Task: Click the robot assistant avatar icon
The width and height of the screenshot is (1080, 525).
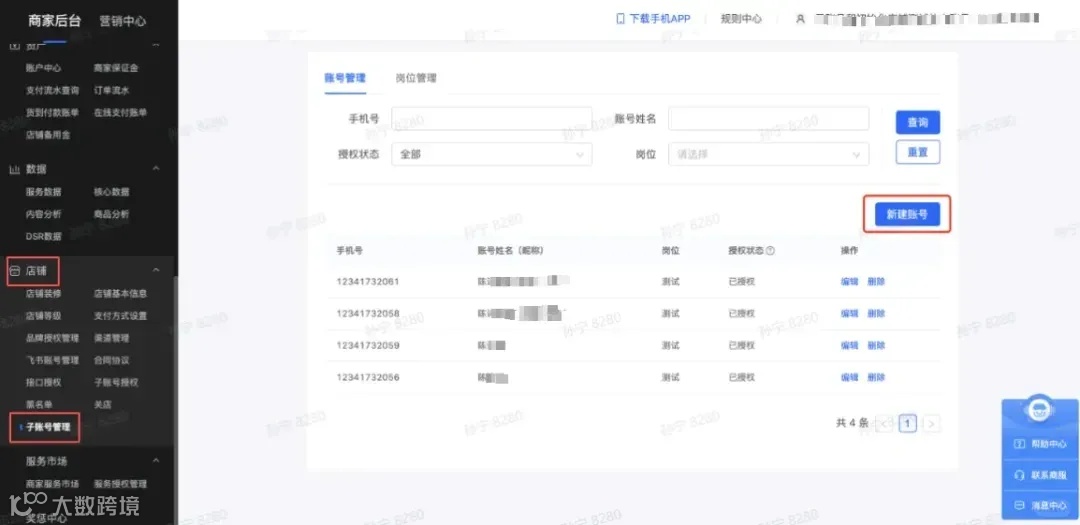Action: pos(1039,409)
